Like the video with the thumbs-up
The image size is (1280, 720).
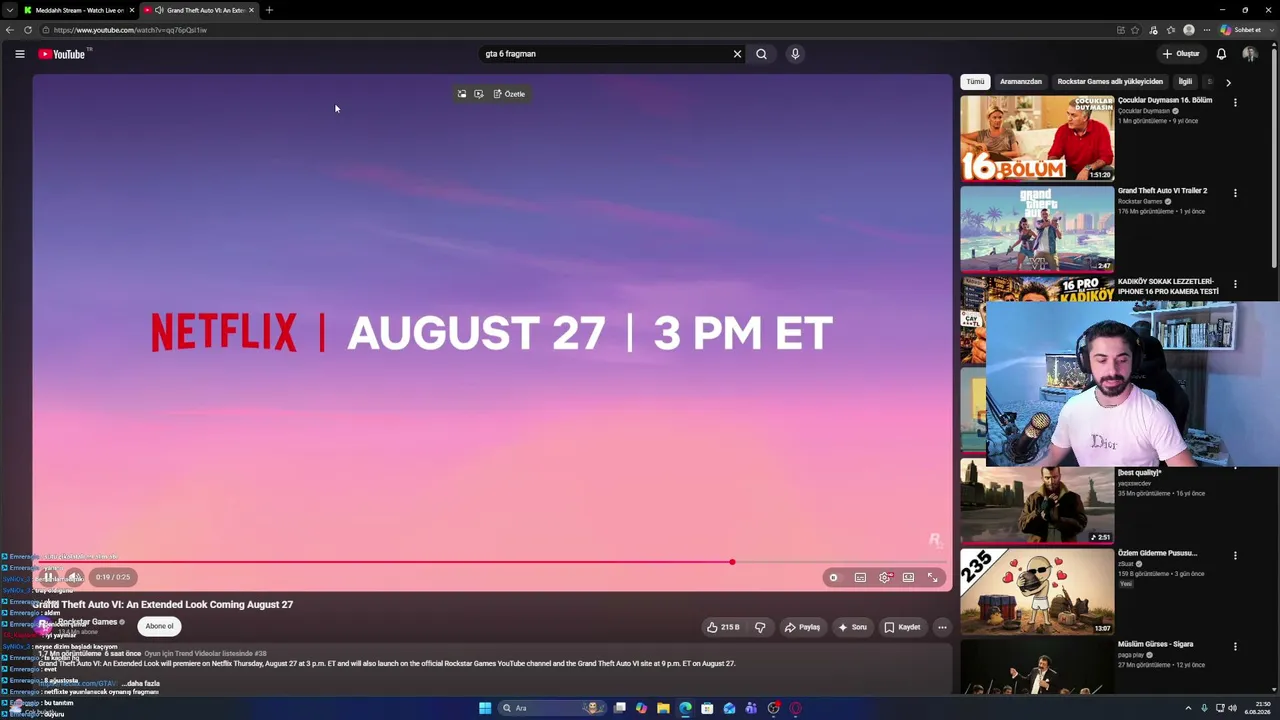click(x=723, y=627)
